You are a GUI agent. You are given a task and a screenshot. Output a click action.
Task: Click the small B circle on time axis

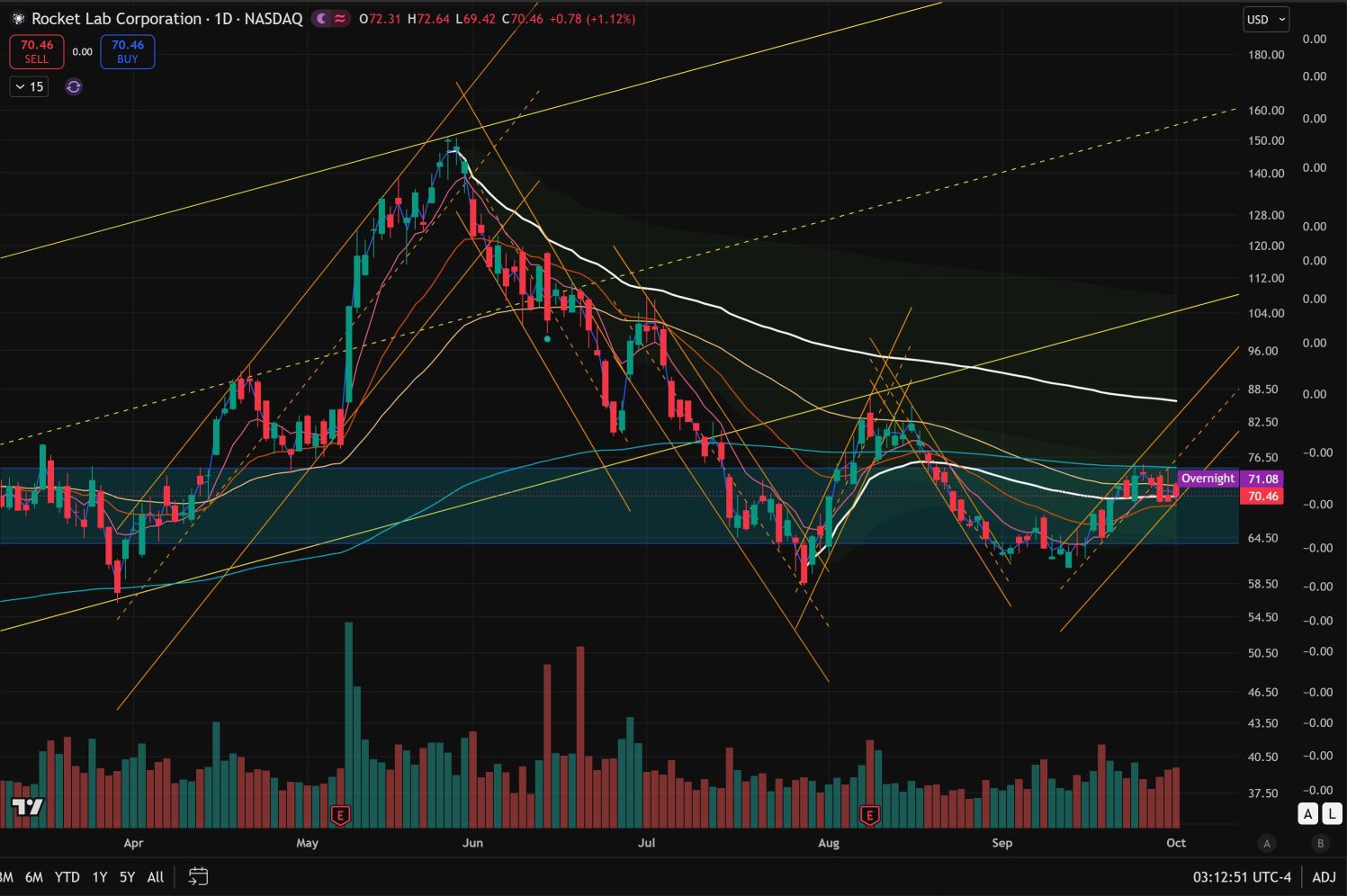tap(1321, 843)
